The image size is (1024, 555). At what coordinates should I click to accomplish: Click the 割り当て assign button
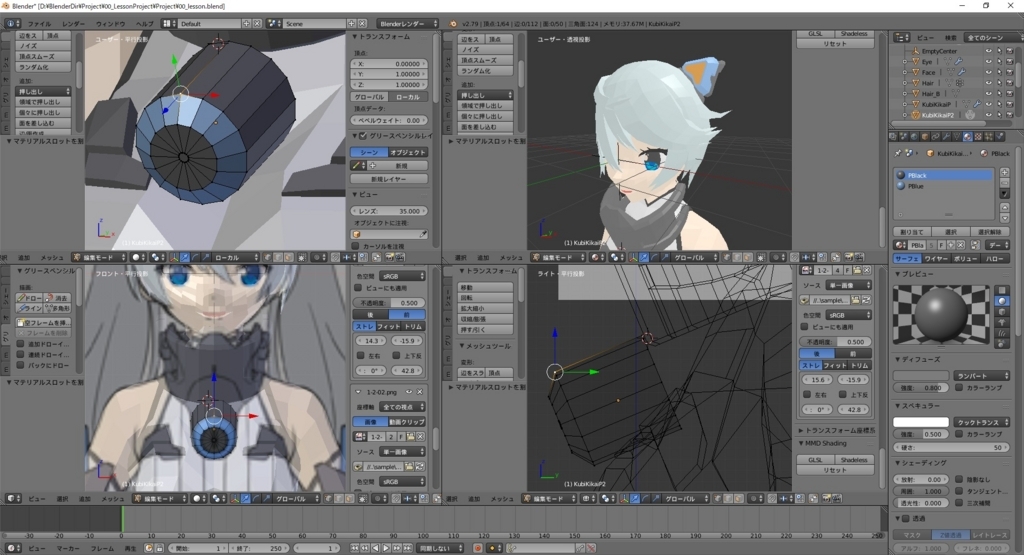coord(912,232)
